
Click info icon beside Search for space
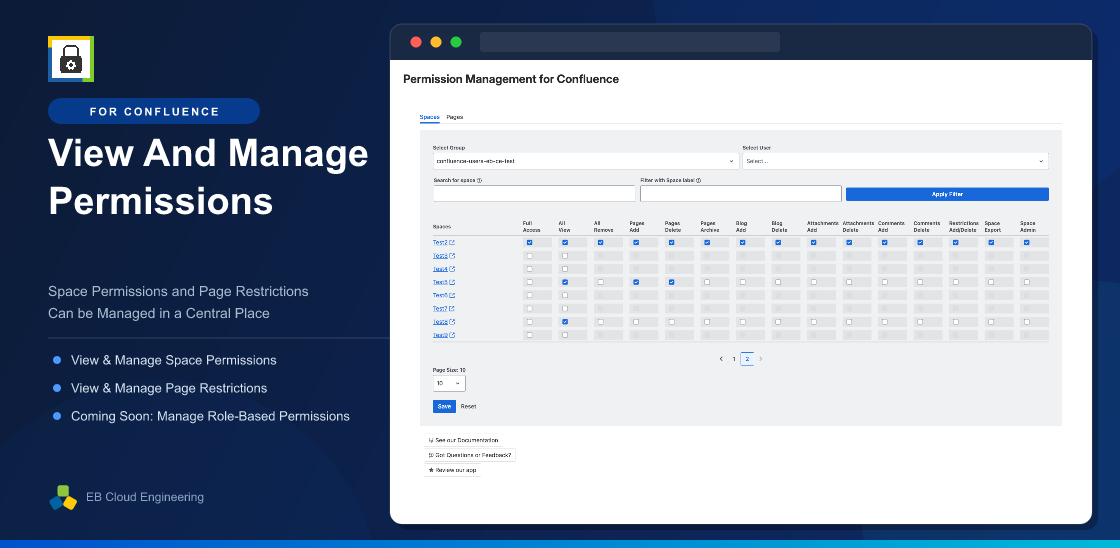point(479,181)
